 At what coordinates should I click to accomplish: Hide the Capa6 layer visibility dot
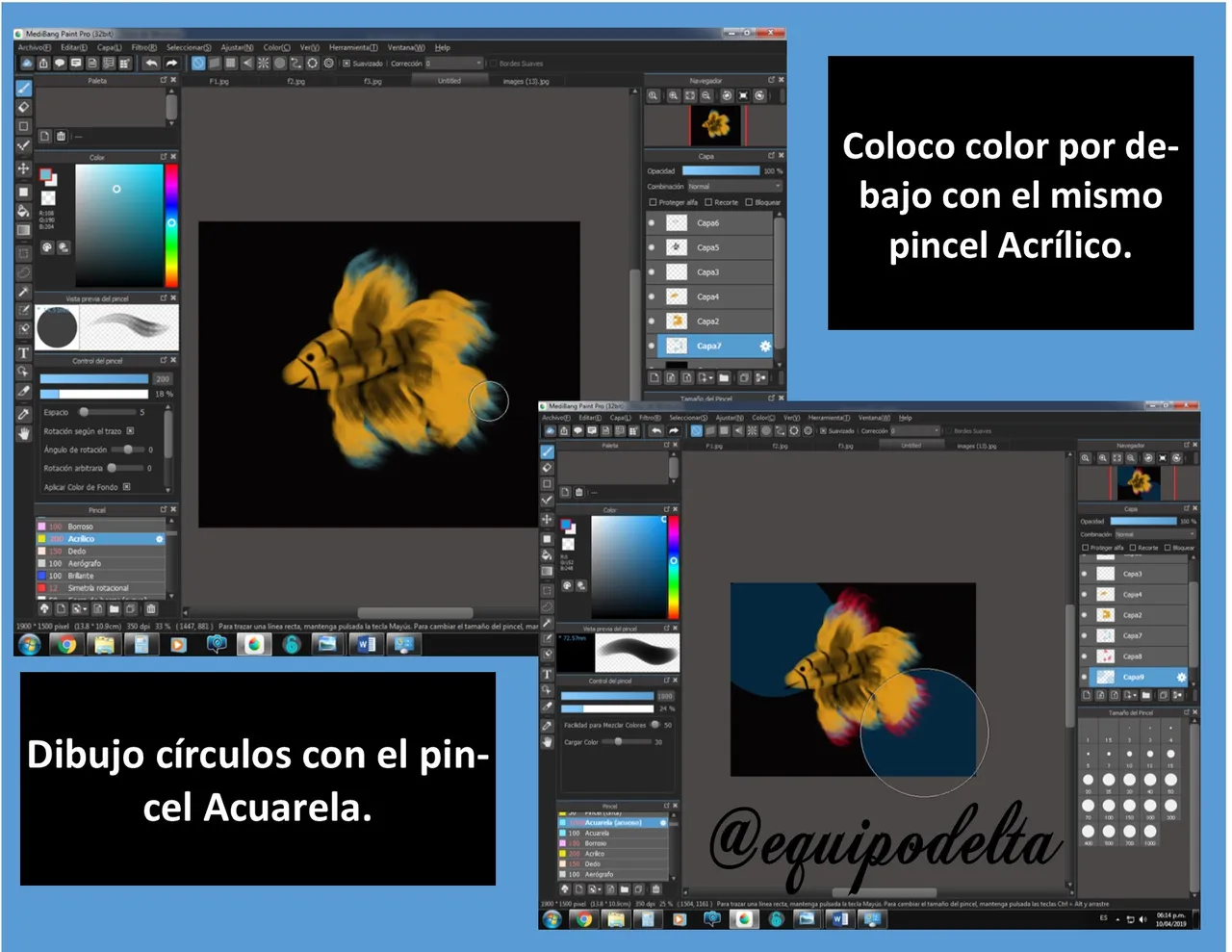click(652, 222)
